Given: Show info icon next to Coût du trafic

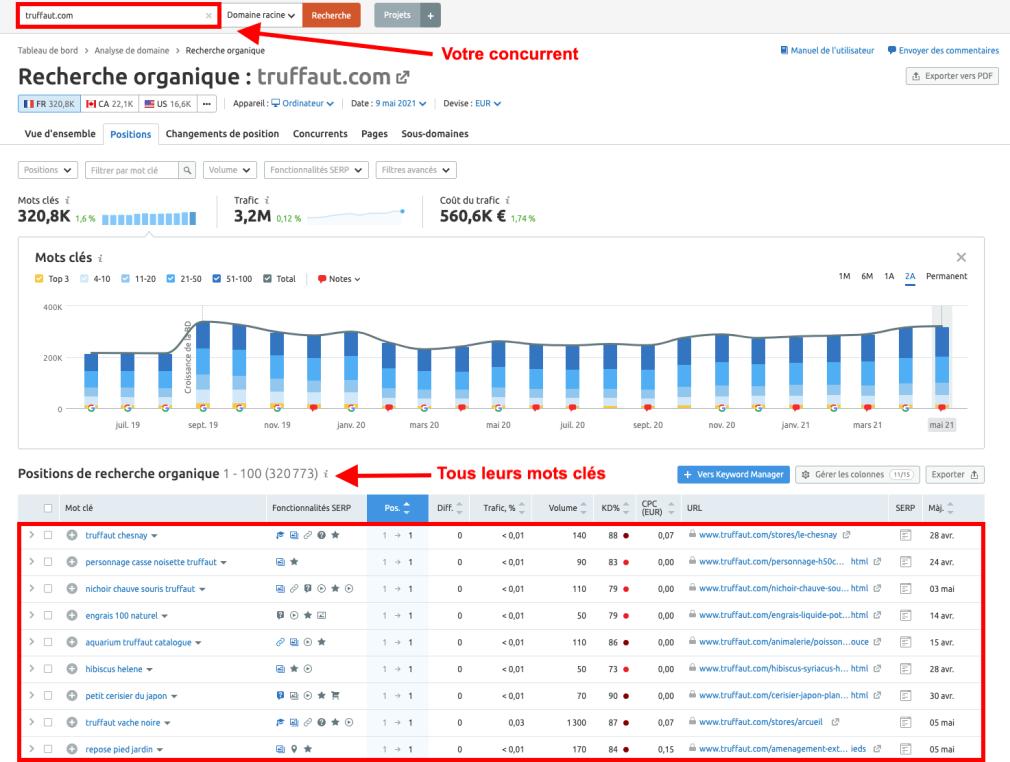Looking at the screenshot, I should pyautogui.click(x=508, y=200).
